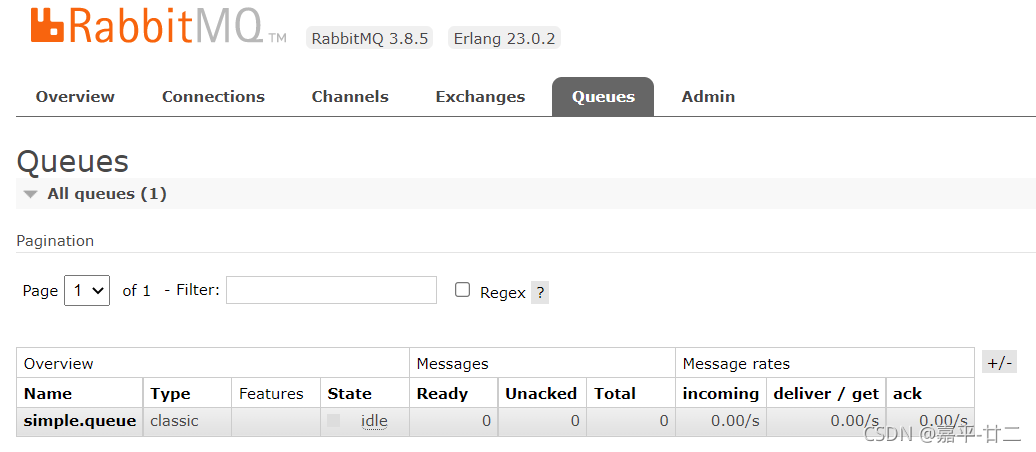This screenshot has height=452, width=1036.
Task: Sort by the State column header
Action: pyautogui.click(x=349, y=394)
